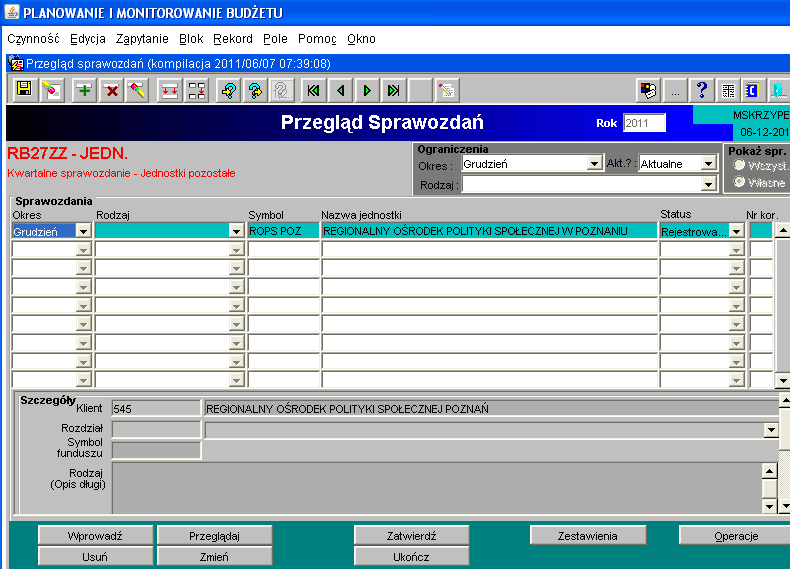Click the Symbol funduszu input field

click(156, 450)
